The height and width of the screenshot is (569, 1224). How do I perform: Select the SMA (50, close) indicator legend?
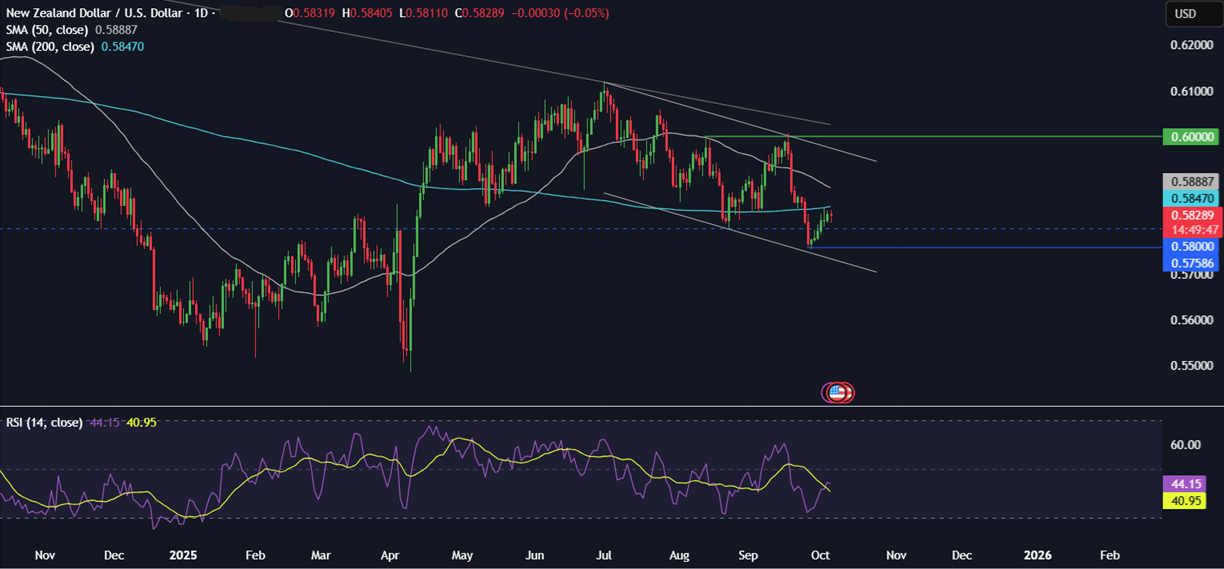(48, 30)
